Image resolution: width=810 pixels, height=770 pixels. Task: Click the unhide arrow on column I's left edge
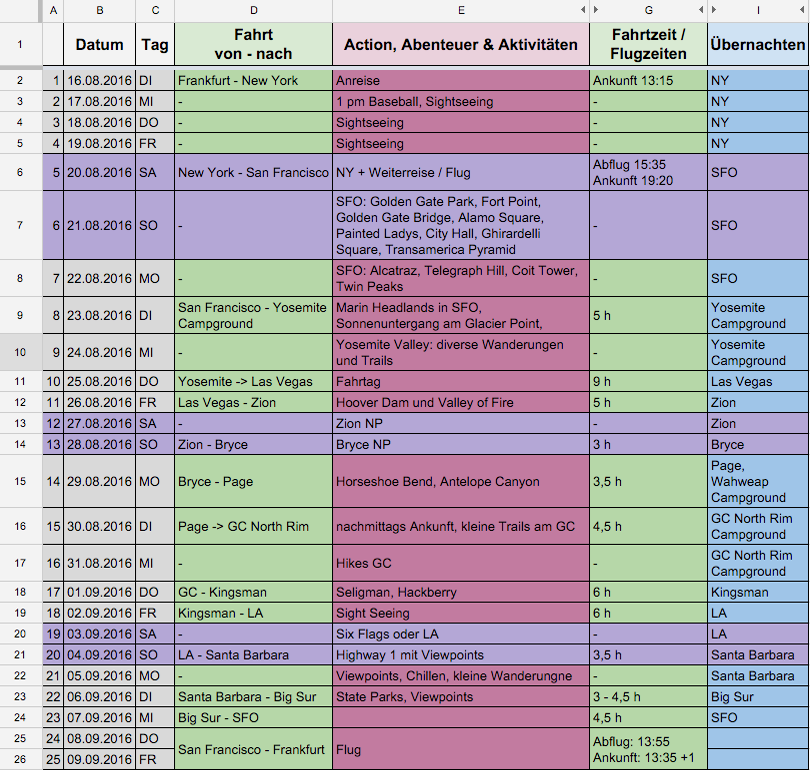click(714, 10)
